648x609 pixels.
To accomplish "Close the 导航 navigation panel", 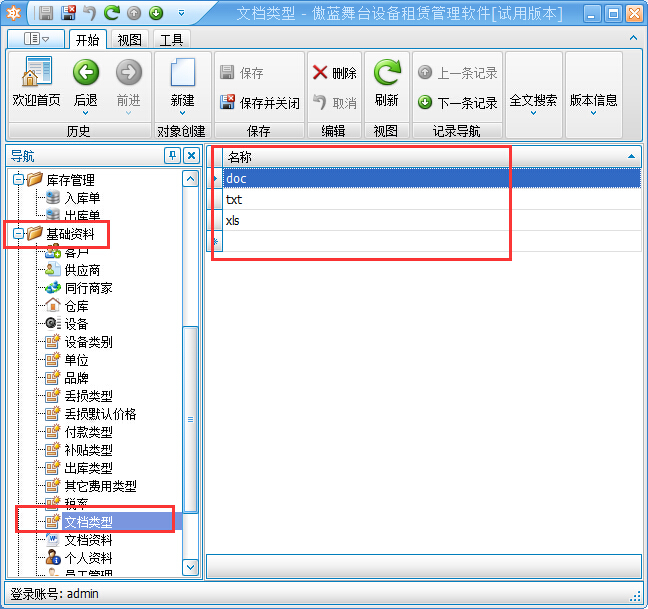I will coord(191,156).
